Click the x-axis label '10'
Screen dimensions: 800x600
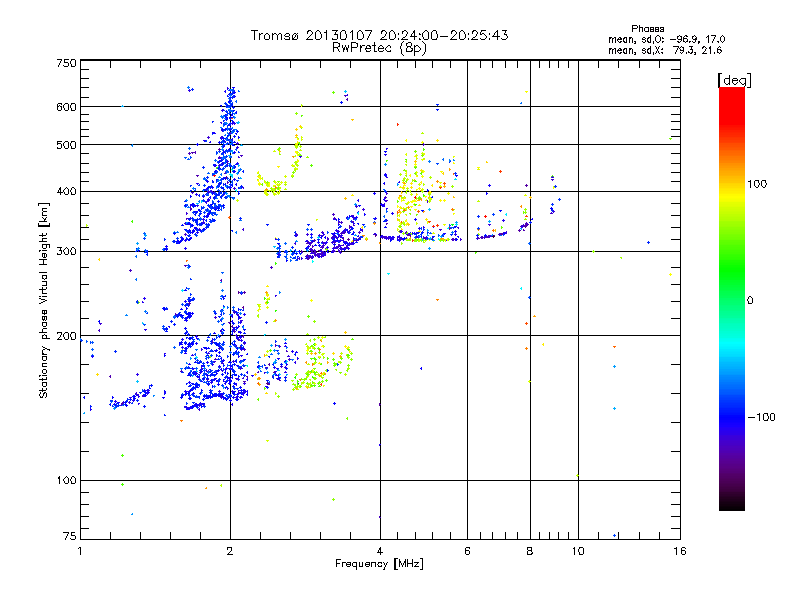pos(578,551)
